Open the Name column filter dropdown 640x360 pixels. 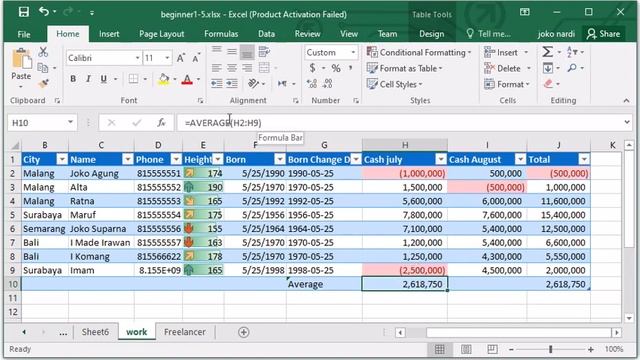[x=128, y=159]
